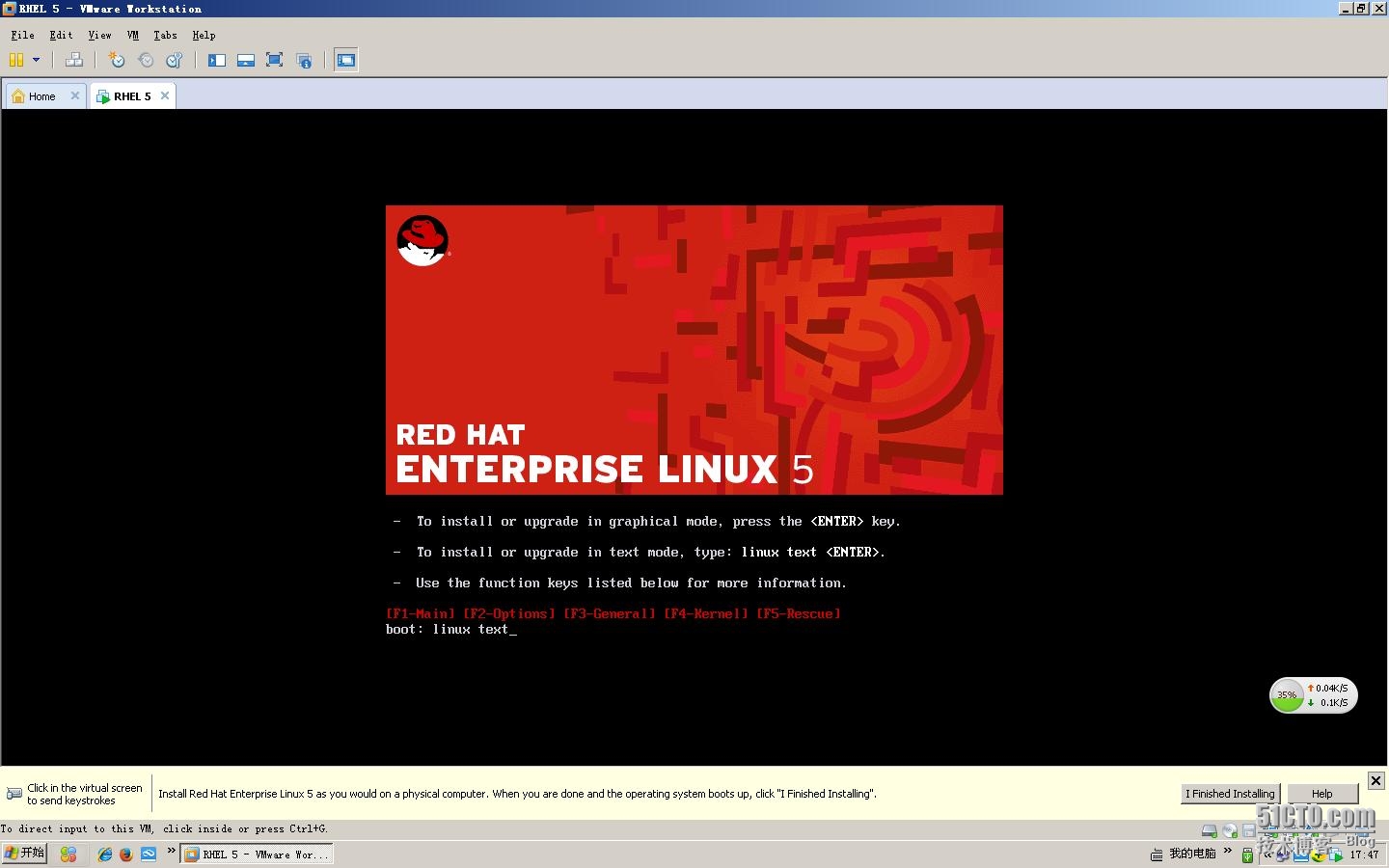1389x868 pixels.
Task: Click the 我的电脑 taskbar toolbar label
Action: pyautogui.click(x=1192, y=854)
